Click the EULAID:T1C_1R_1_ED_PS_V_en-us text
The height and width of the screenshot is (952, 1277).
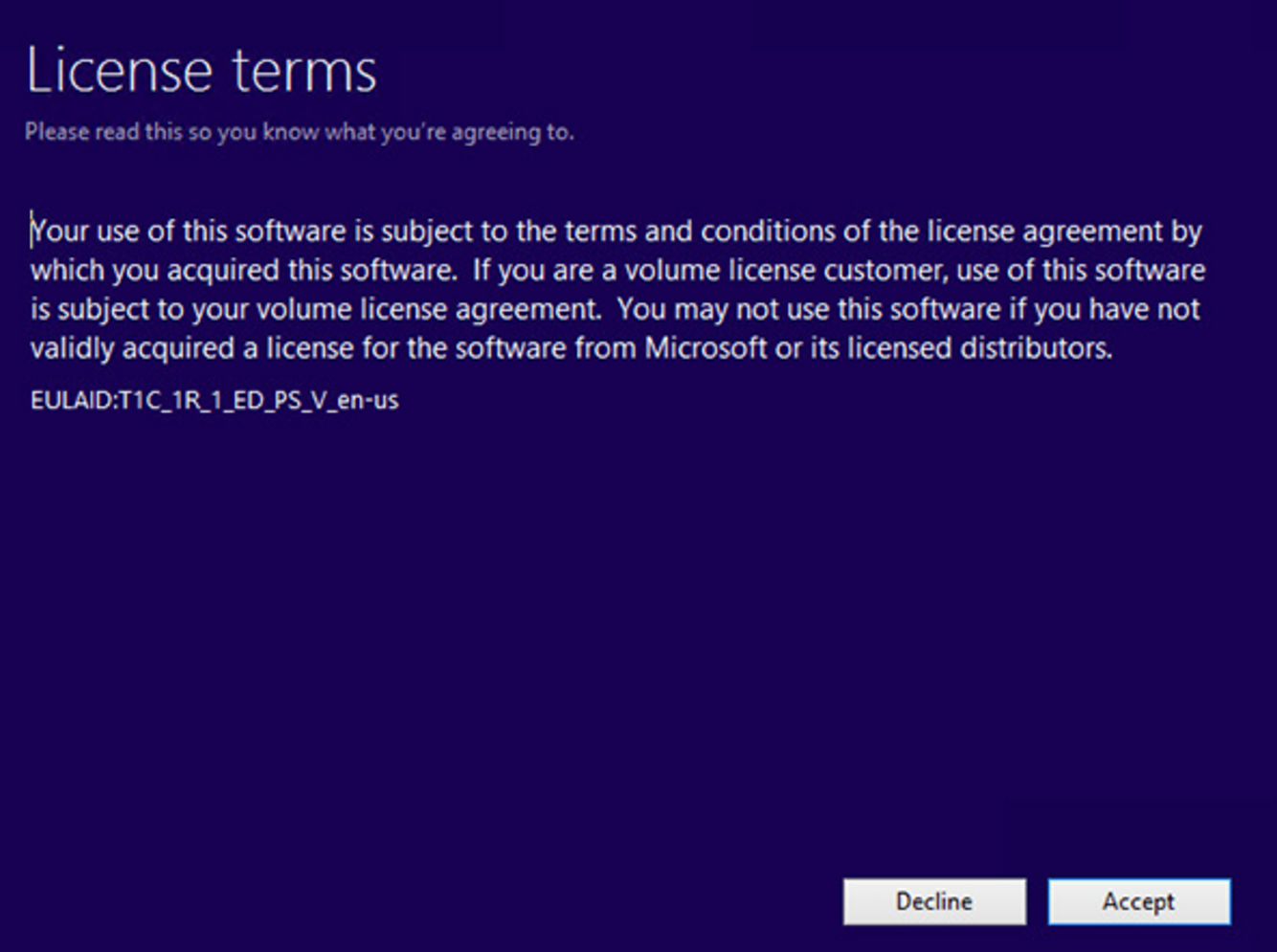point(214,400)
